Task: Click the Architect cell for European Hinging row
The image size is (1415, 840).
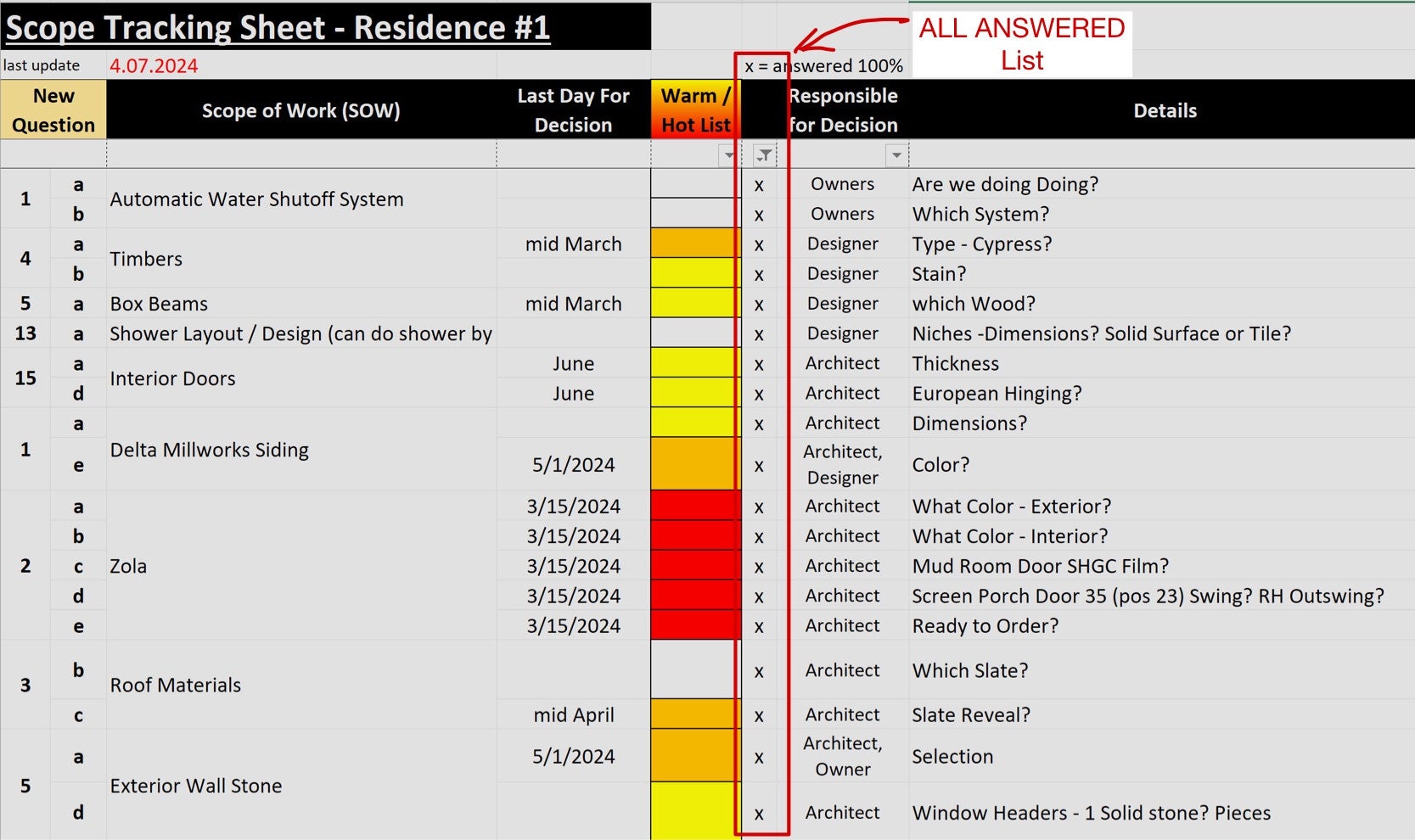Action: click(843, 393)
